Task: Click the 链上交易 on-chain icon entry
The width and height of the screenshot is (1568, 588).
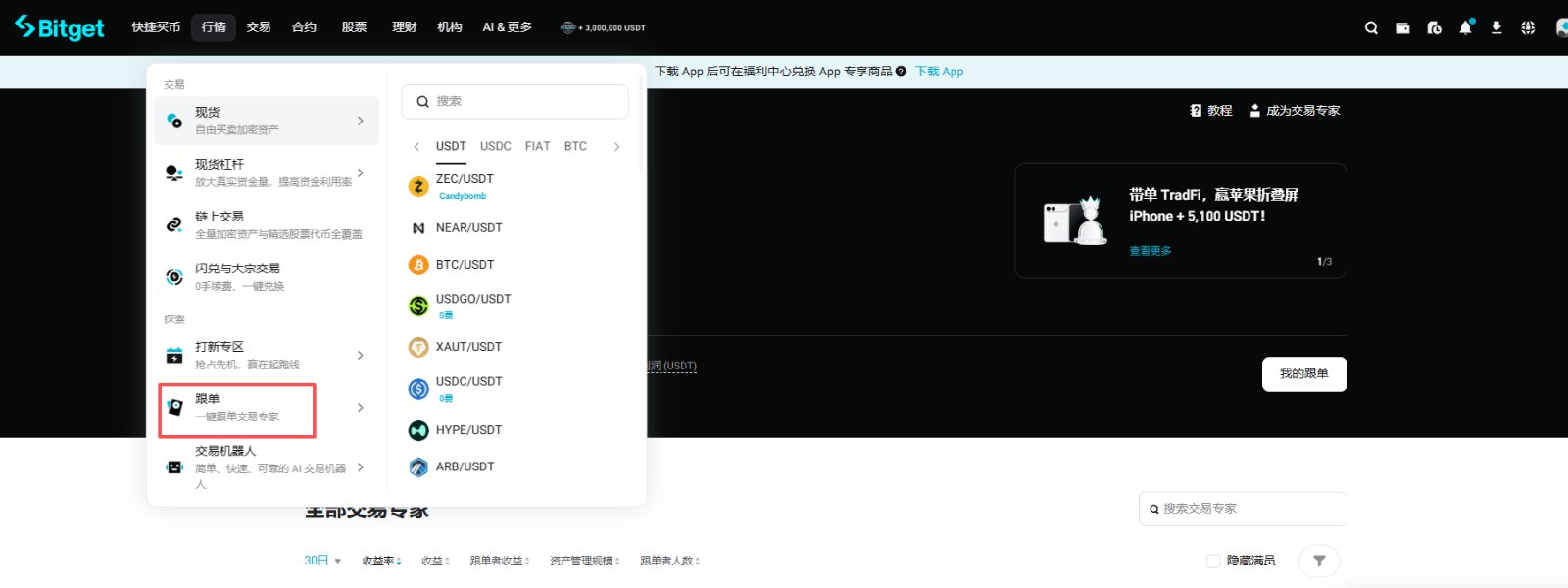Action: (x=267, y=224)
